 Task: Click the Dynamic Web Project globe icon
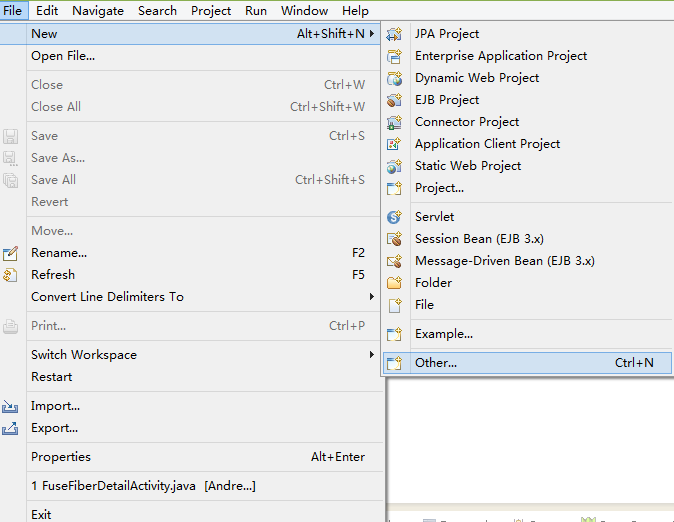(x=394, y=78)
